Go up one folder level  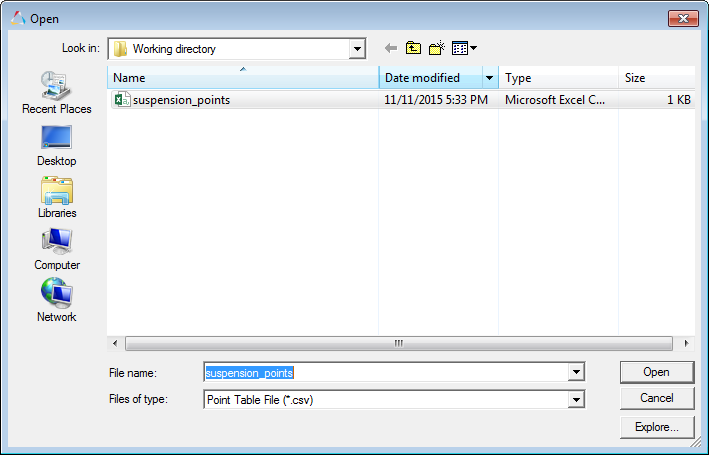click(413, 48)
